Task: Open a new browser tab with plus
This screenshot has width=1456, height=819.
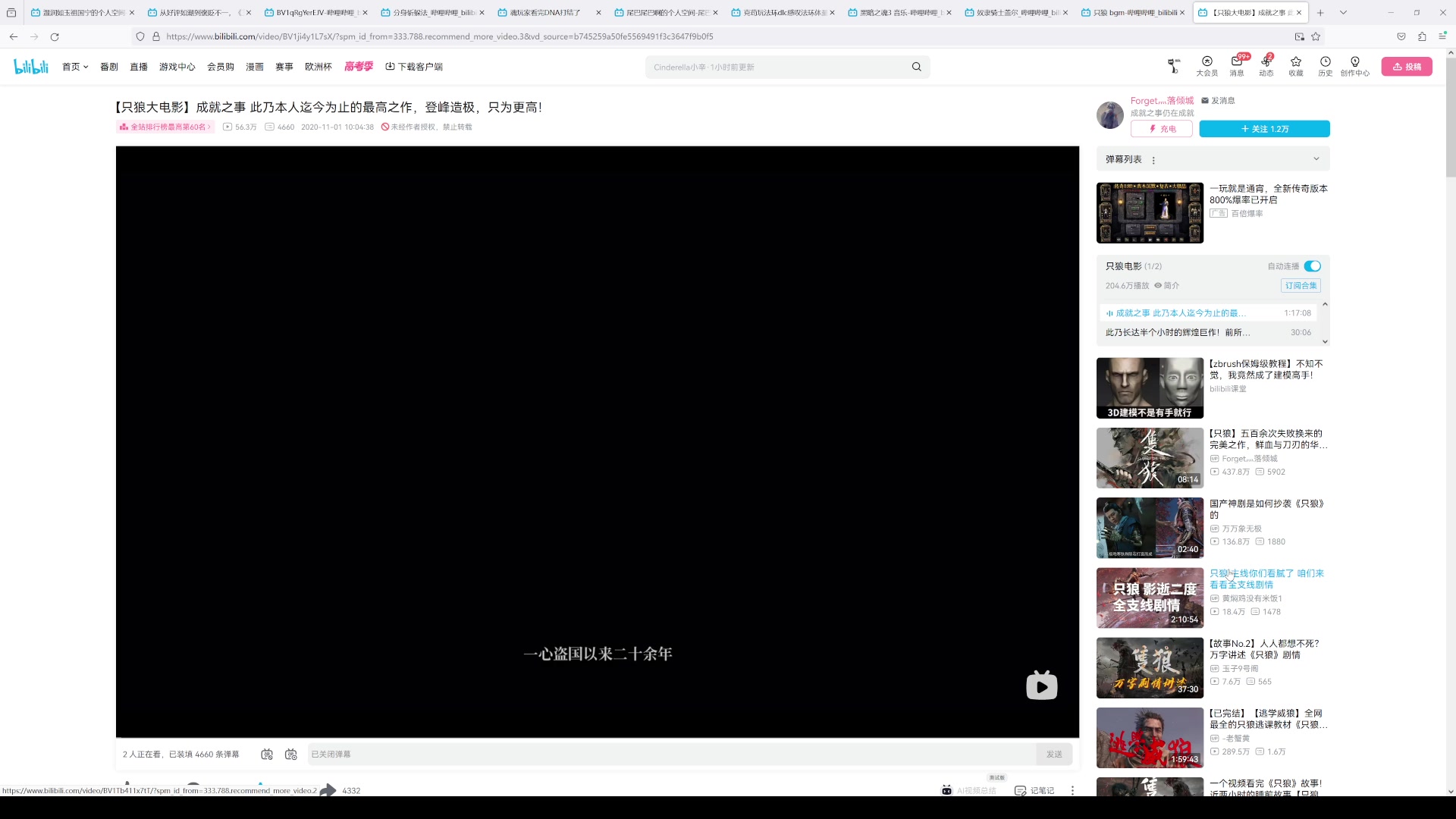Action: click(1320, 13)
